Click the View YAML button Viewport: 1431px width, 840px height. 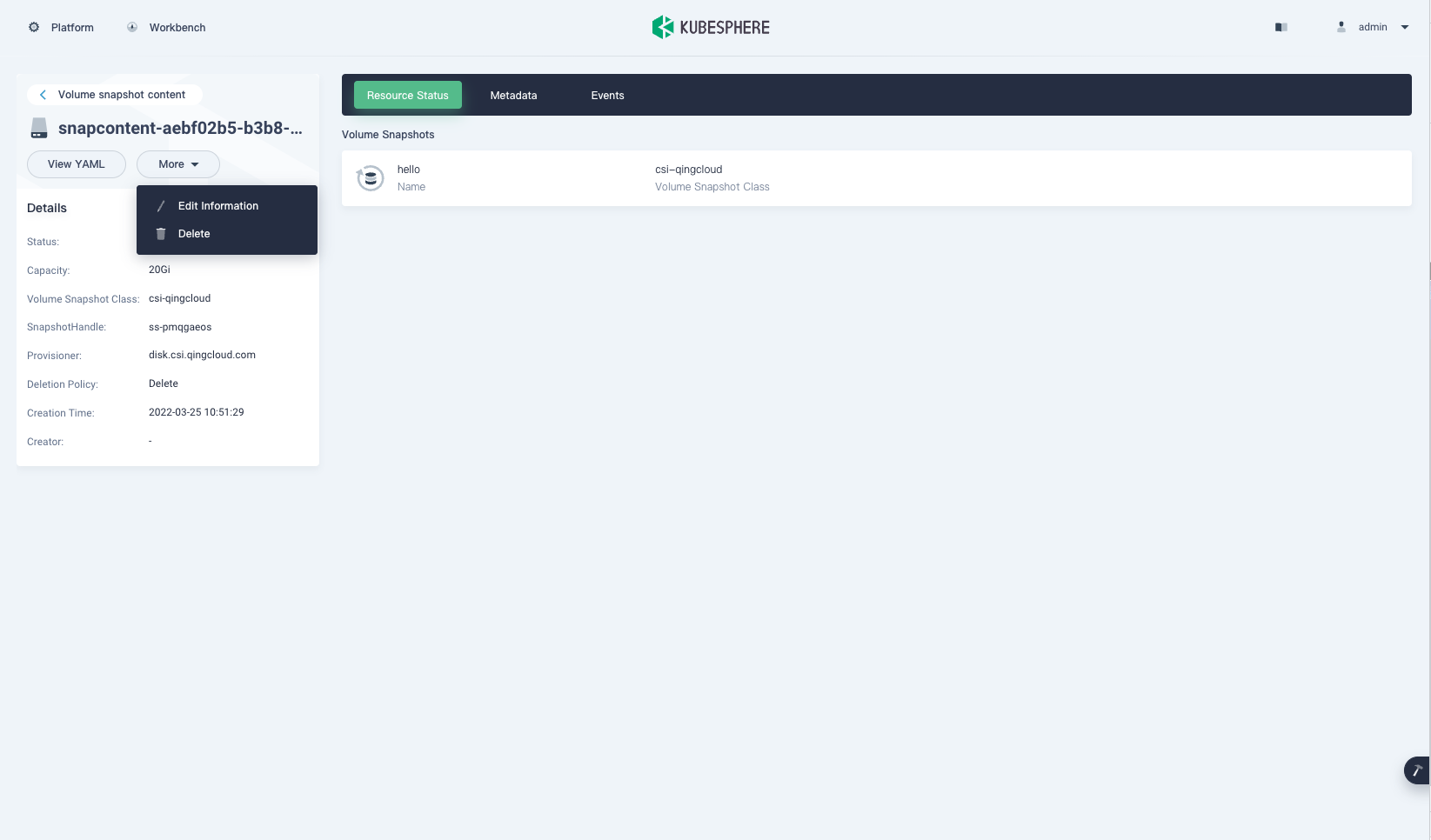tap(76, 164)
